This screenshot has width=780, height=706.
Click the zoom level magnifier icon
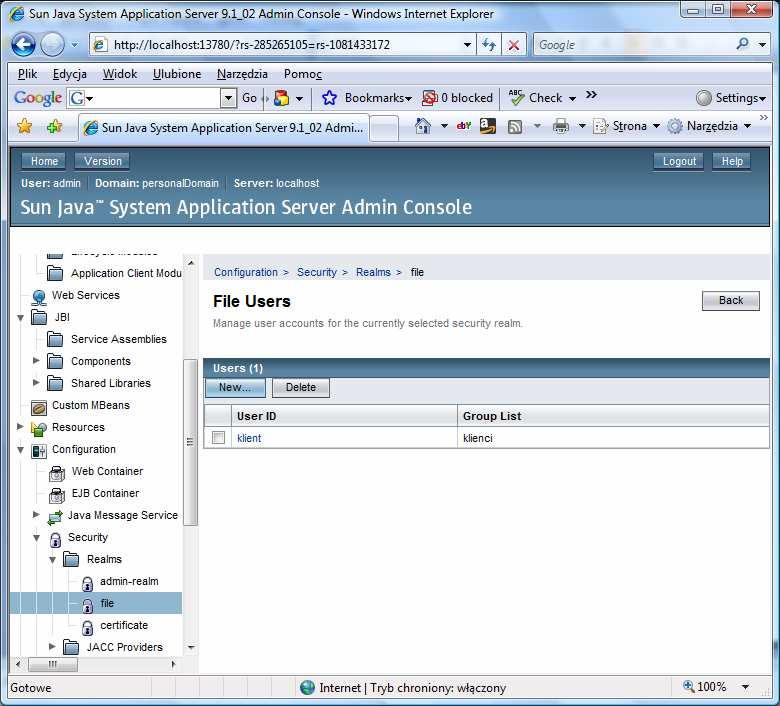(688, 686)
